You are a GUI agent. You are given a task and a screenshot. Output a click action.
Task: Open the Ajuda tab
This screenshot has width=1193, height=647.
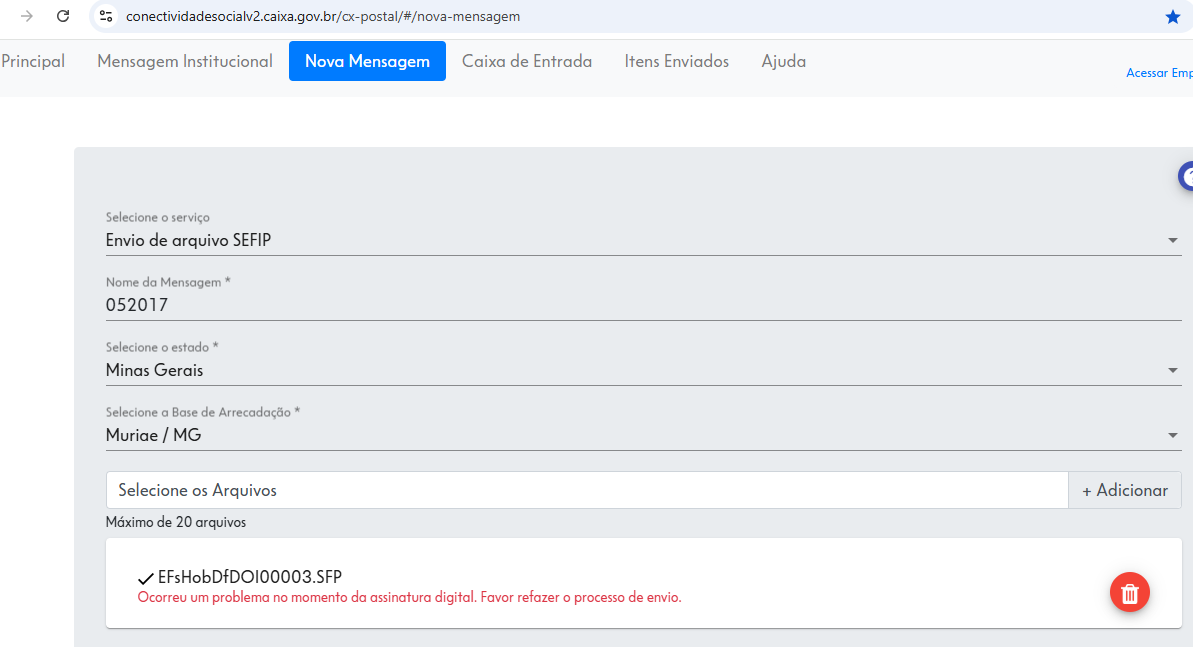click(784, 61)
